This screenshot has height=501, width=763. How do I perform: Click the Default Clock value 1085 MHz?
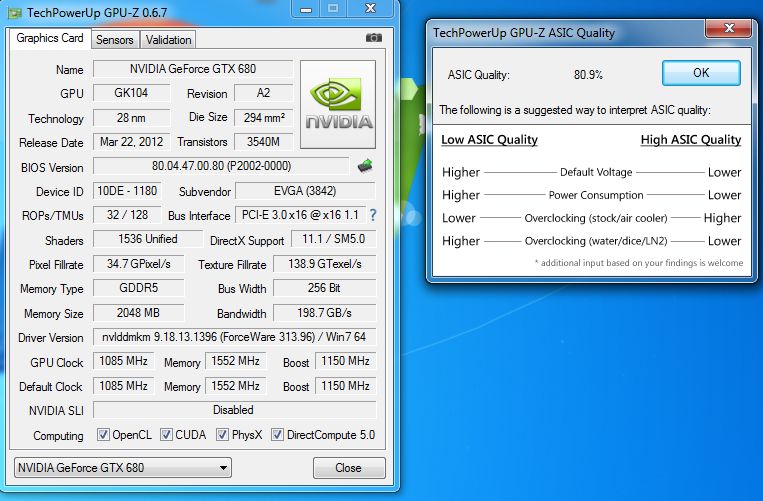pyautogui.click(x=124, y=386)
